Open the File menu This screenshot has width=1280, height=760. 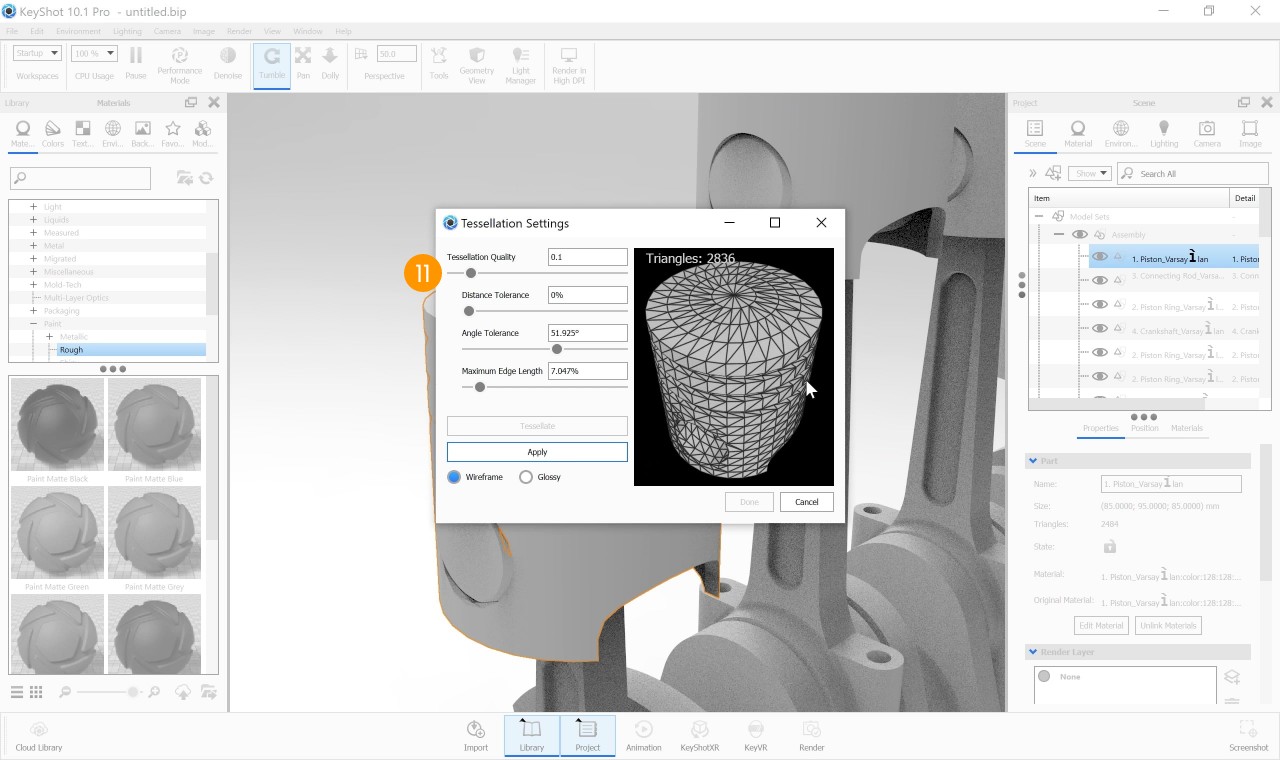coord(12,32)
